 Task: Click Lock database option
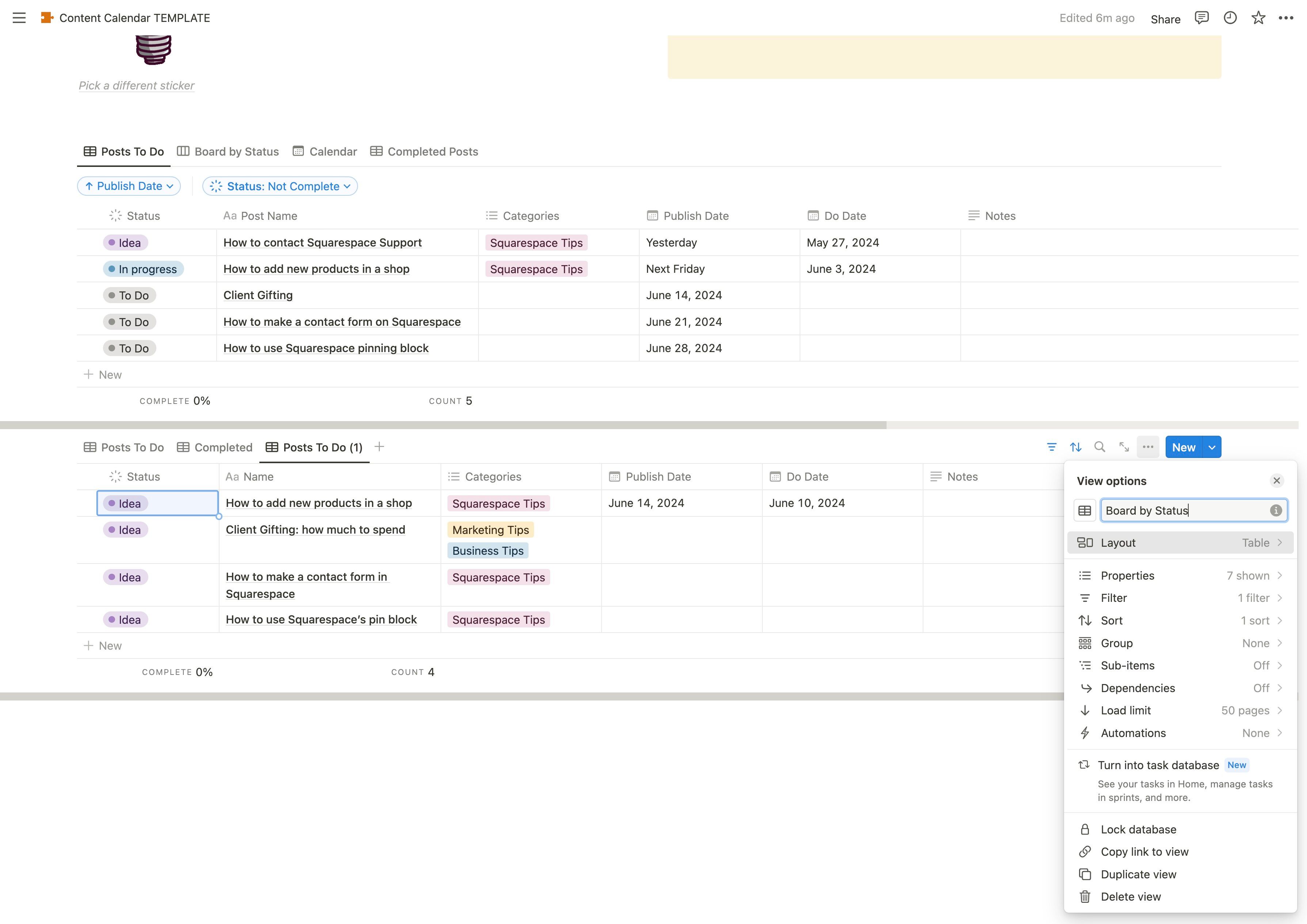[x=1138, y=829]
